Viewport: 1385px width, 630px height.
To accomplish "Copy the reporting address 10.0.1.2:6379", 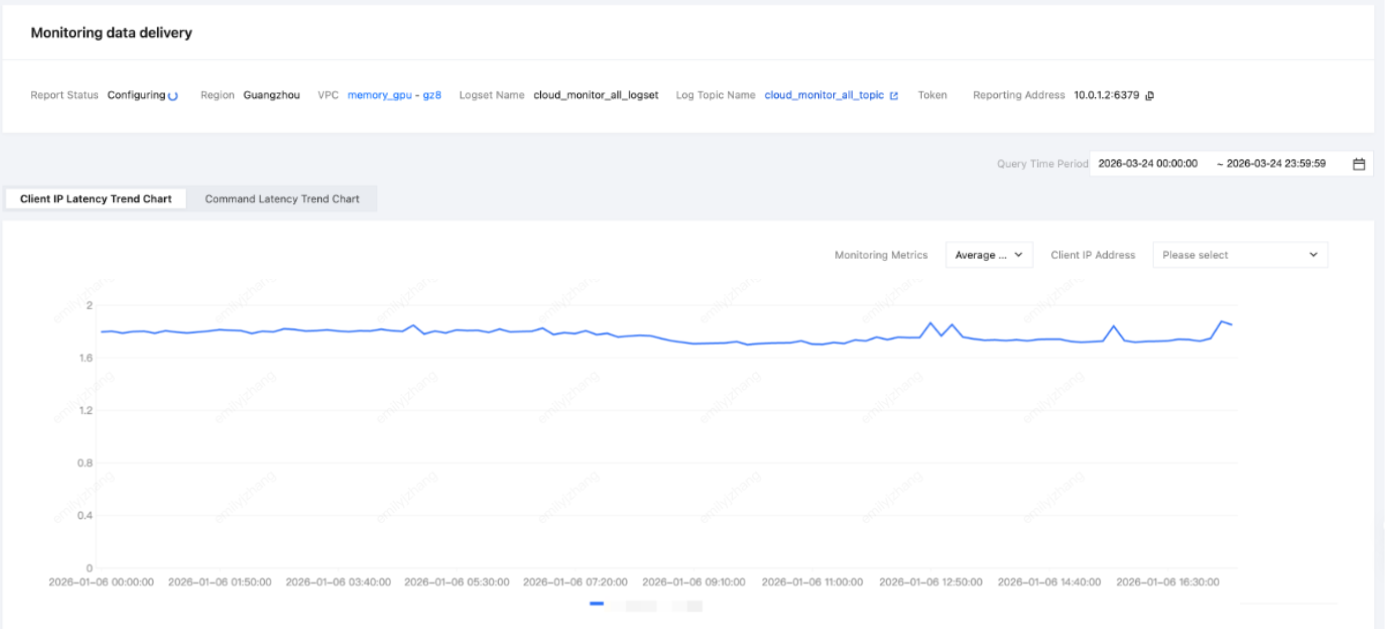I will coord(1150,96).
